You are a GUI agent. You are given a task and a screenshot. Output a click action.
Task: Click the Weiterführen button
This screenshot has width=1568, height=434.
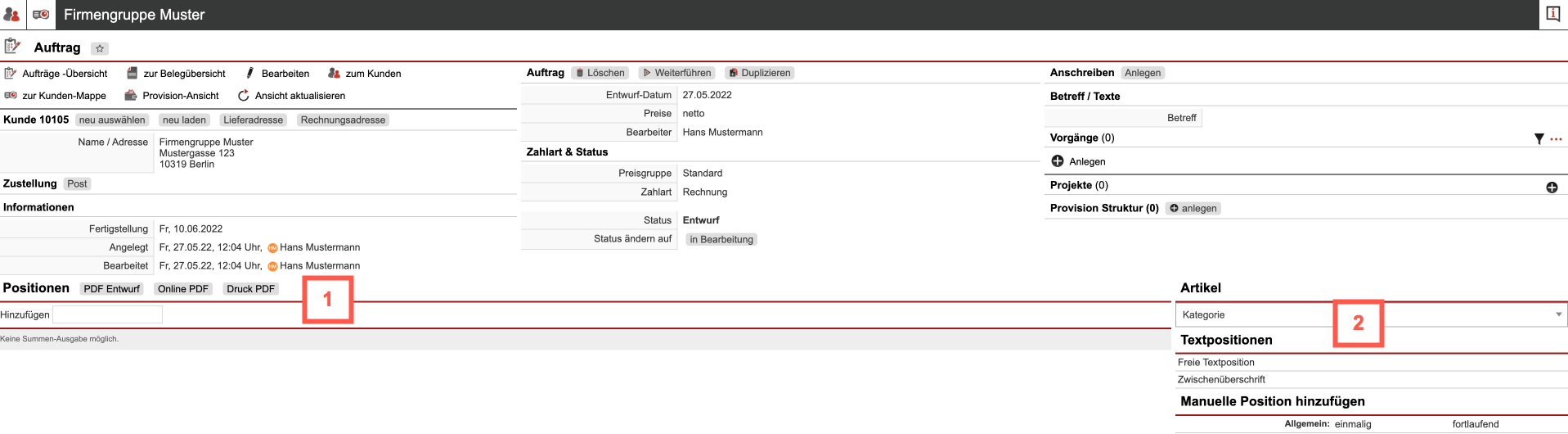(676, 73)
